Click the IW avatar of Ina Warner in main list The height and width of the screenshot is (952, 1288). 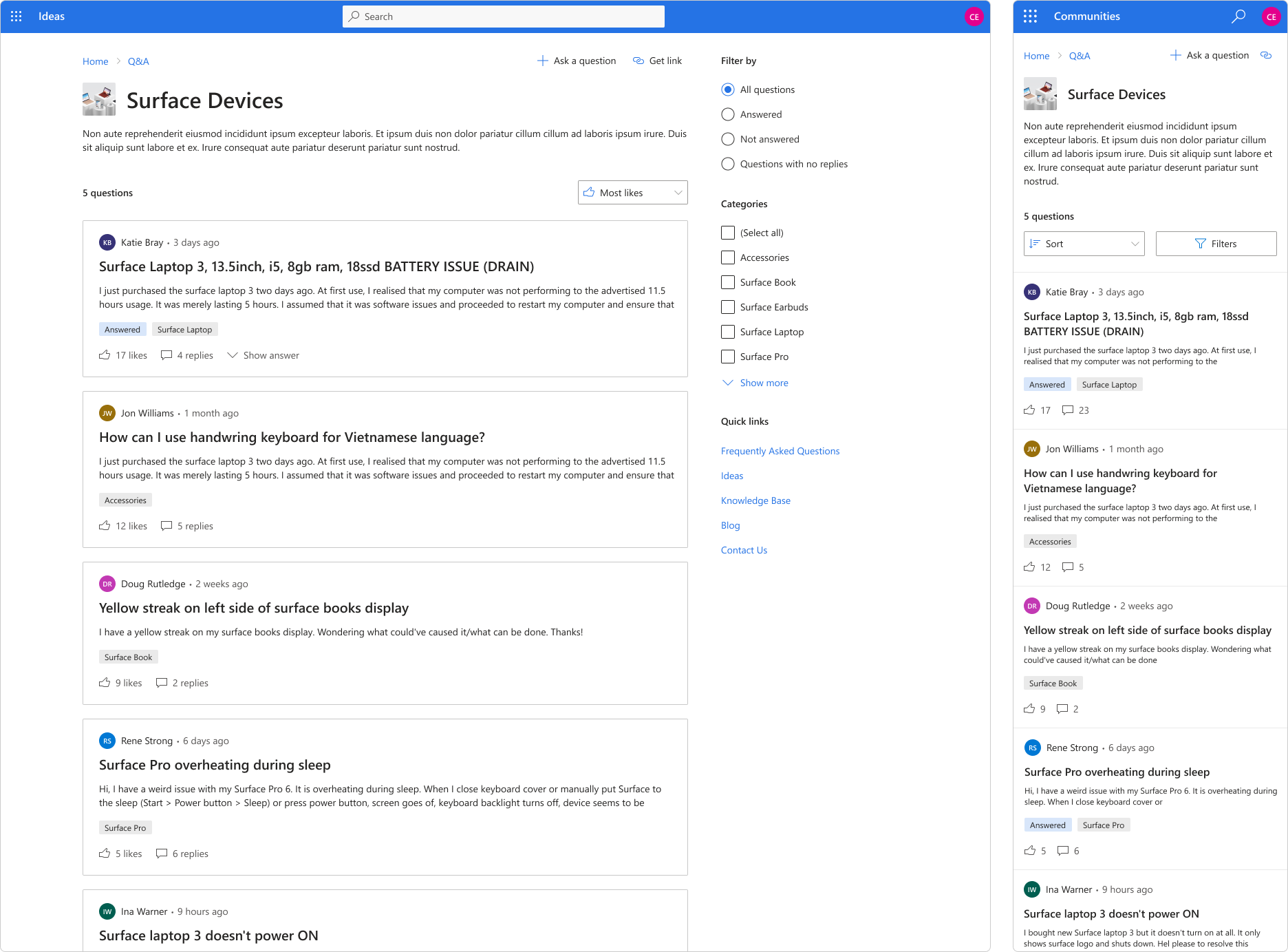107,911
